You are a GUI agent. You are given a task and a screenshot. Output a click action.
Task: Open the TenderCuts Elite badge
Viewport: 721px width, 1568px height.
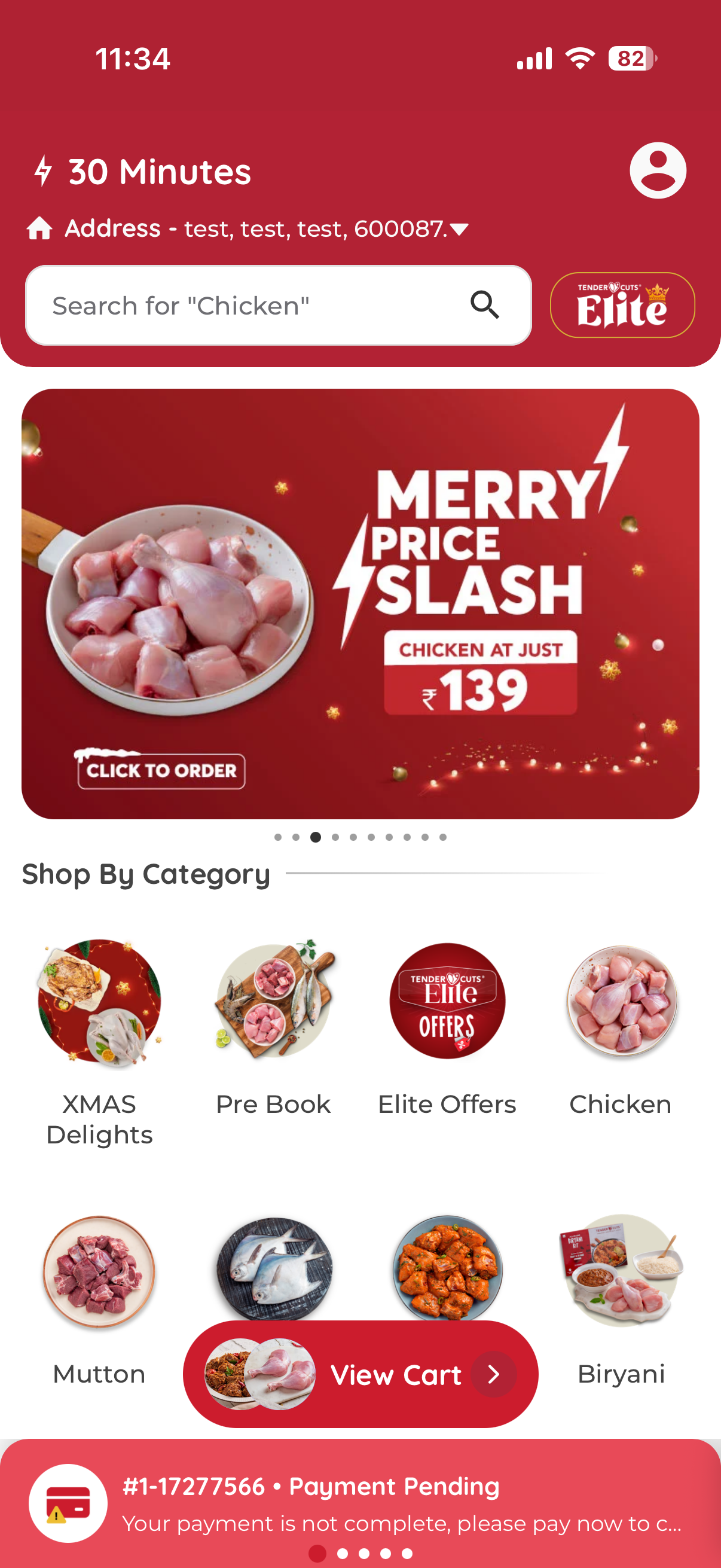pos(622,305)
